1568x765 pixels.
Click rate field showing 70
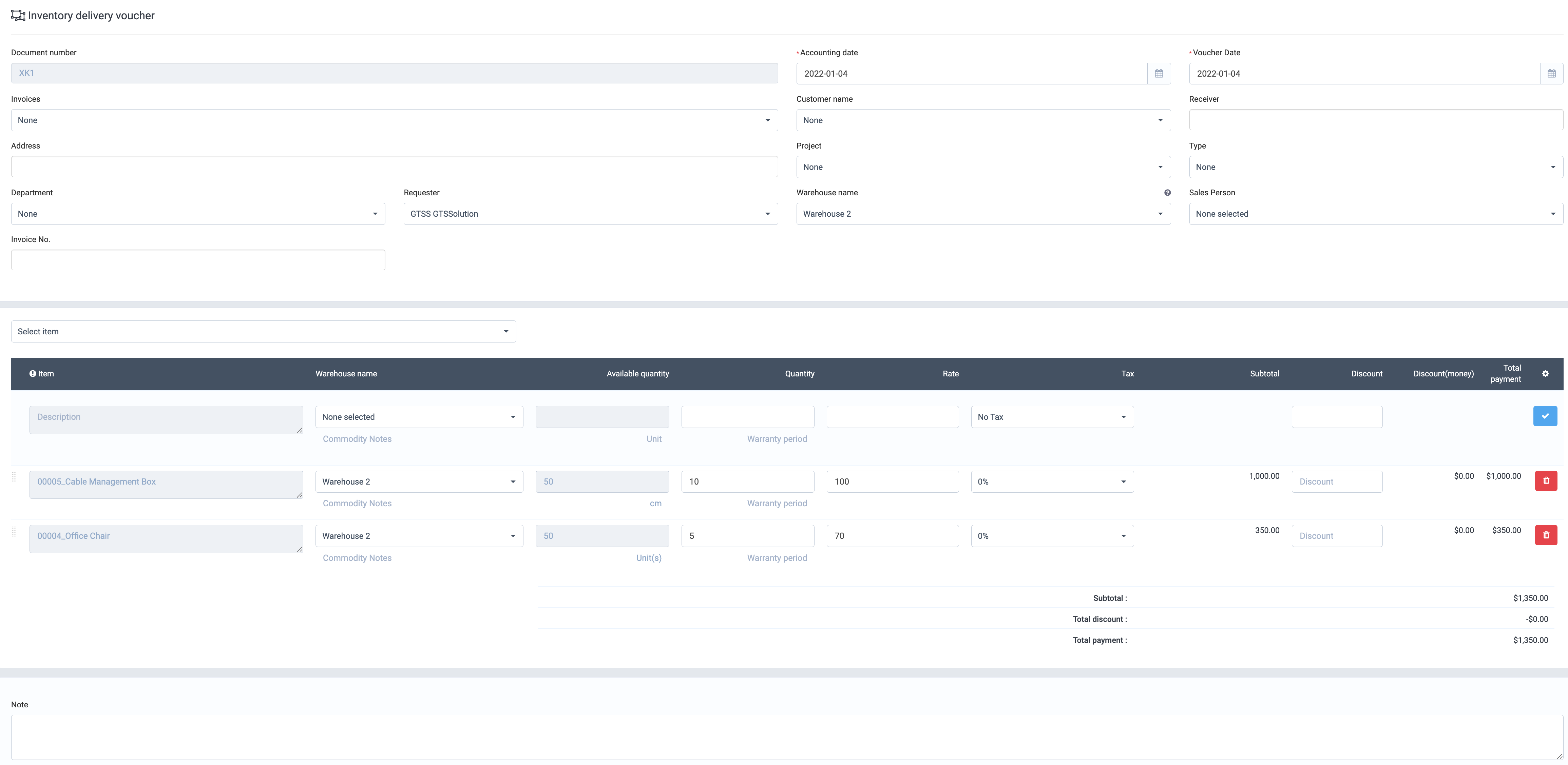click(x=892, y=535)
